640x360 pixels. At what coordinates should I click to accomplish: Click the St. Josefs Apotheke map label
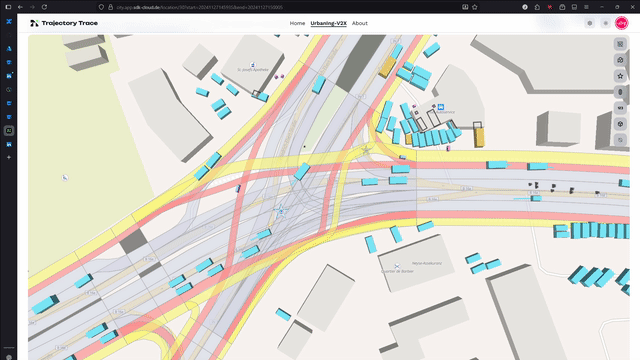click(x=253, y=69)
